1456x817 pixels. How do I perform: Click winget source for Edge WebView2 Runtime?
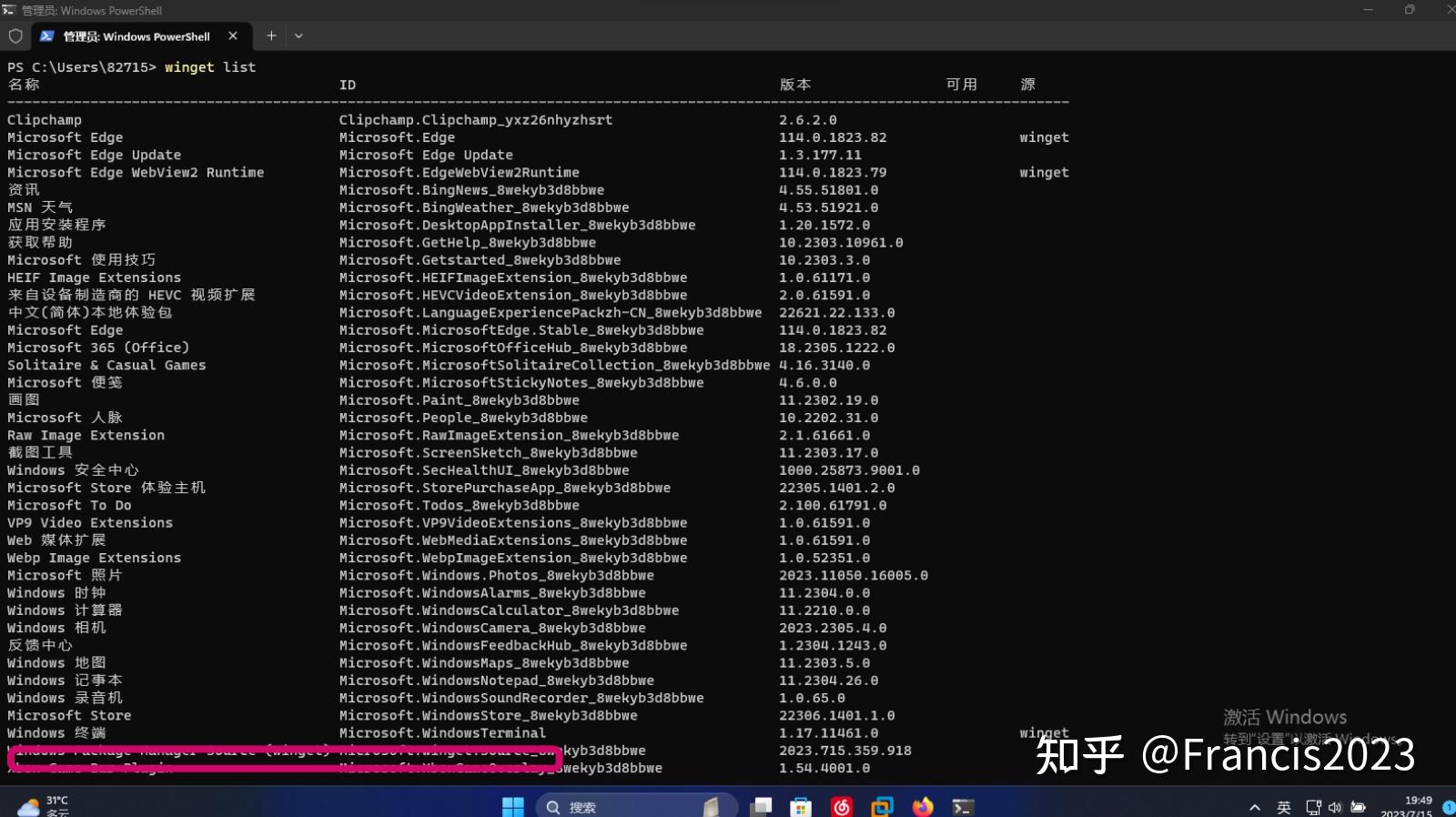point(1045,172)
